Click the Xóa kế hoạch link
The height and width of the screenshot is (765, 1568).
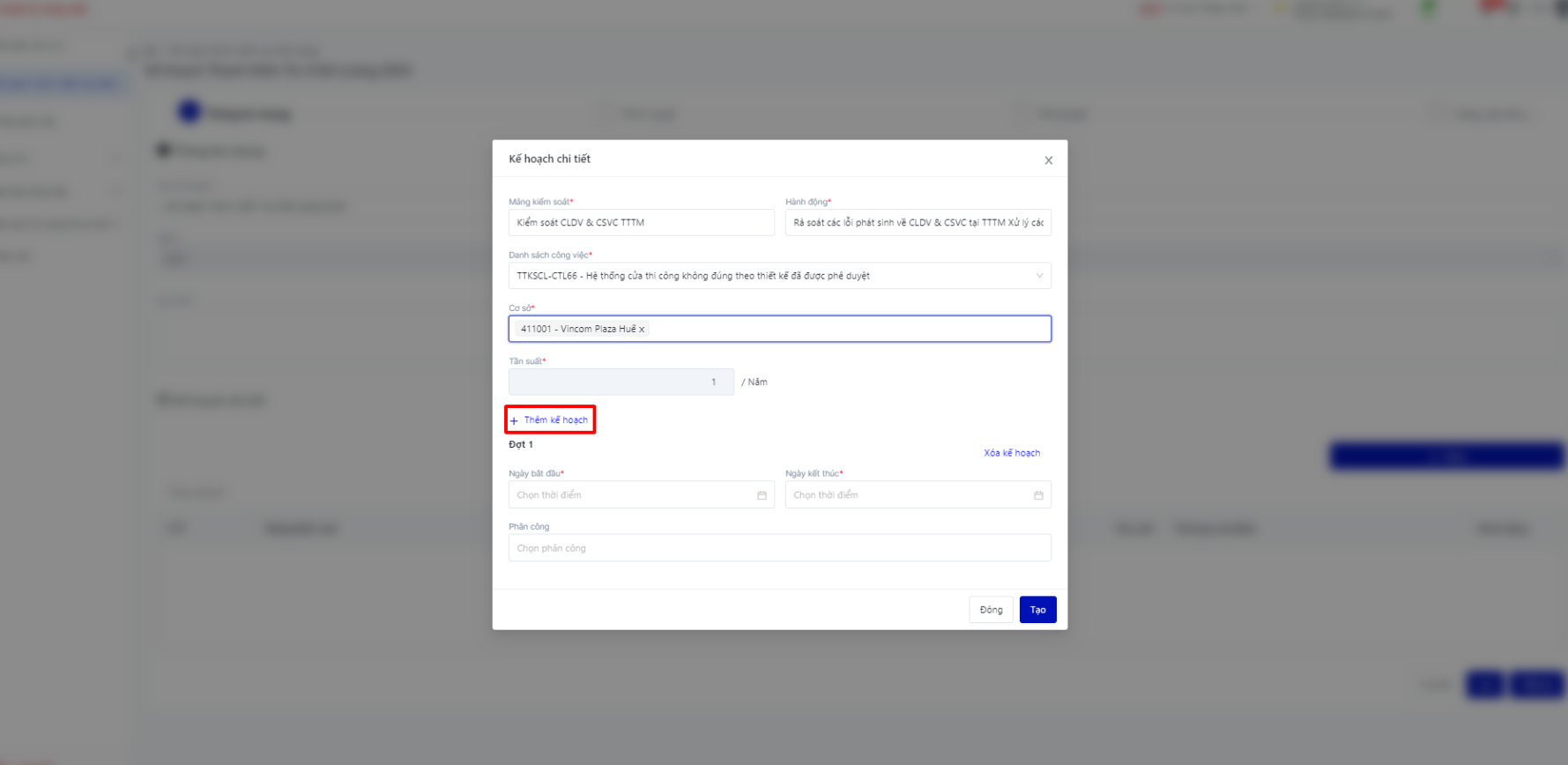pos(1012,453)
